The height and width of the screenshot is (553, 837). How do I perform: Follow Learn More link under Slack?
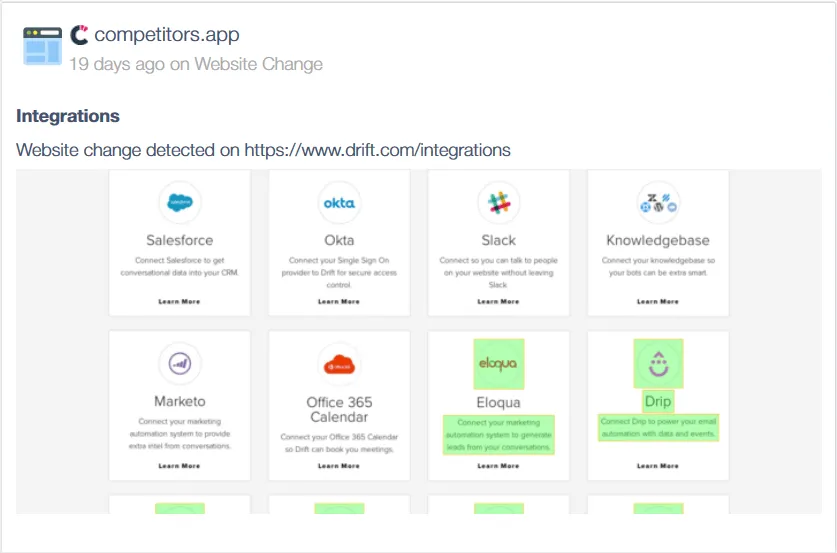tap(498, 302)
